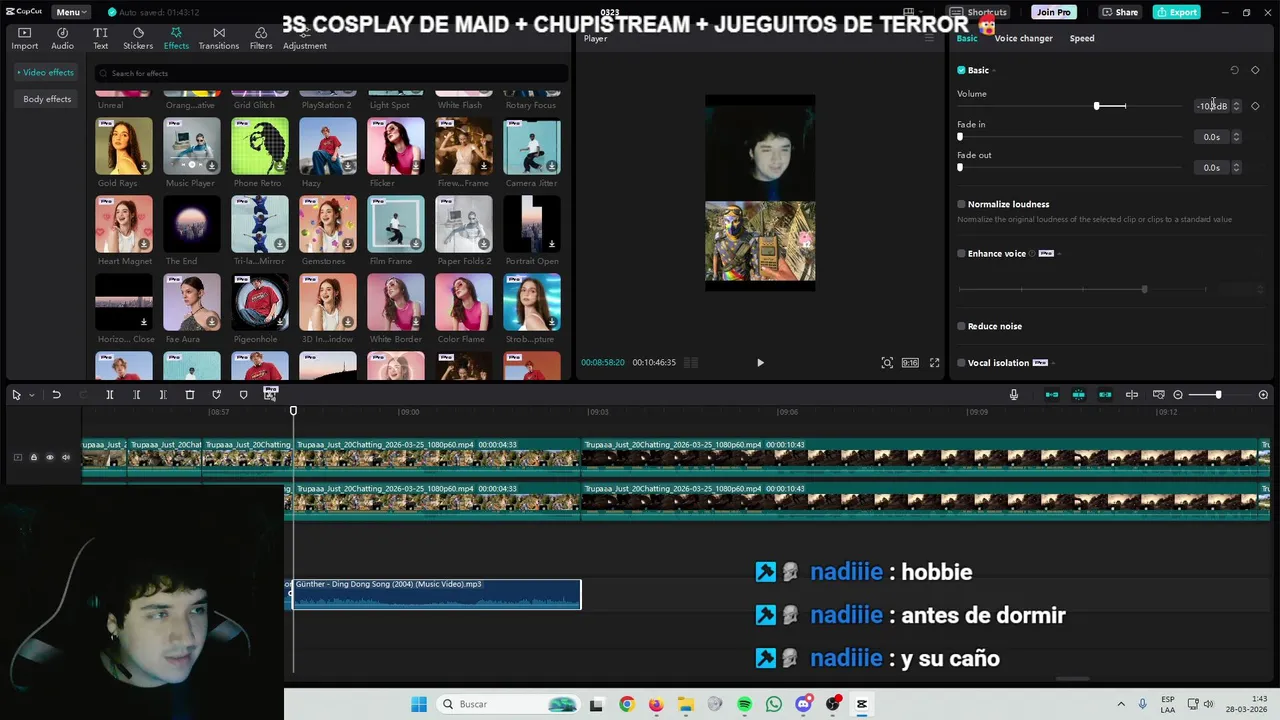This screenshot has height=720, width=1280.
Task: Select the Effects tab
Action: pos(176,38)
